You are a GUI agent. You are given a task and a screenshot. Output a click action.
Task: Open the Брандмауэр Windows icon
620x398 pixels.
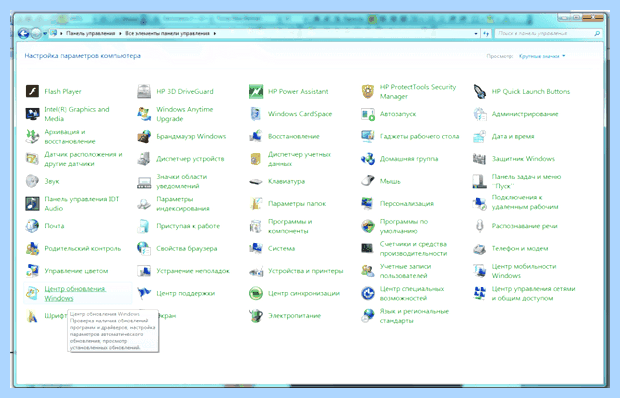click(144, 136)
